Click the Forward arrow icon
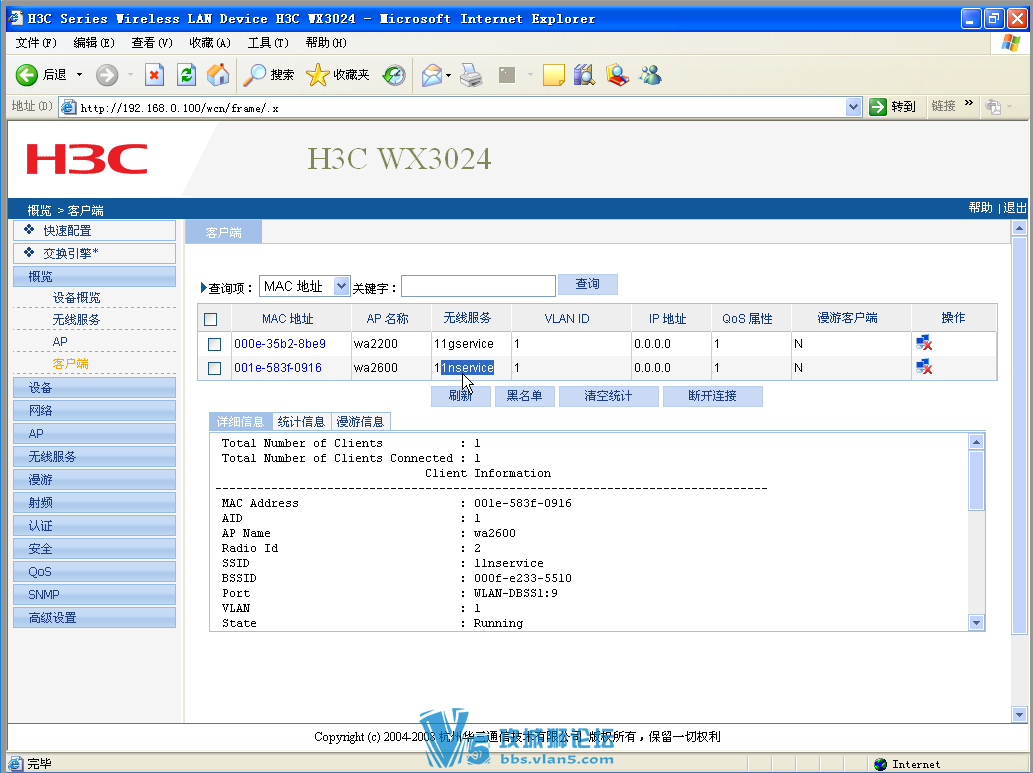Image resolution: width=1033 pixels, height=773 pixels. [107, 74]
